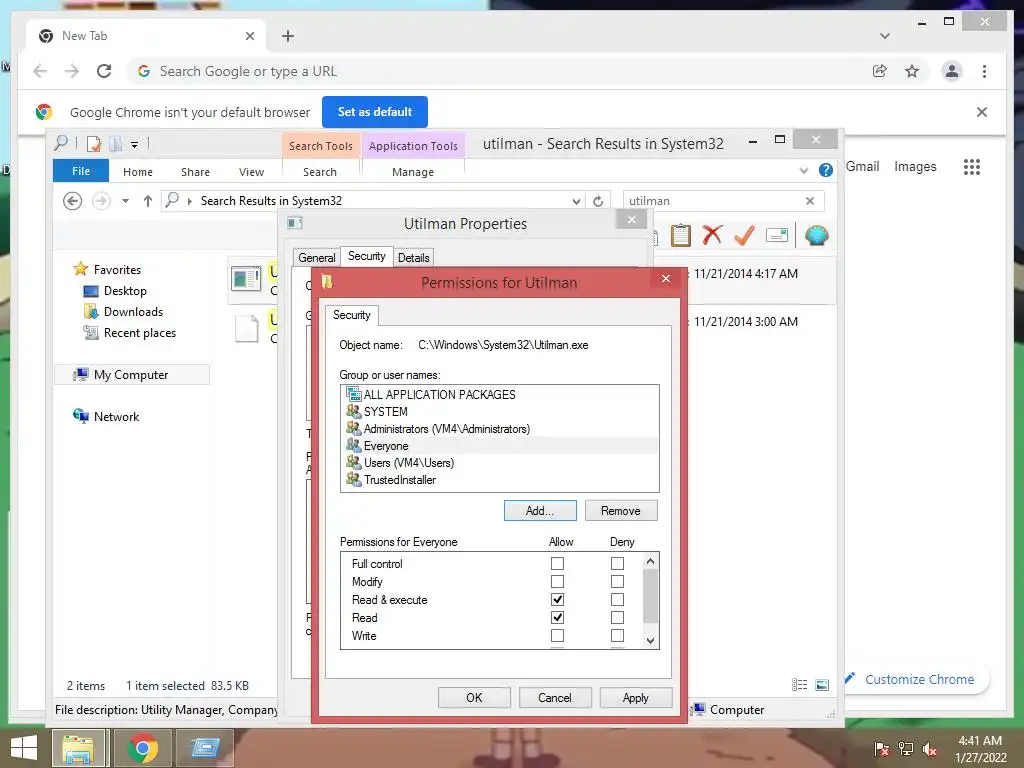Open File menu in Explorer ribbon
1024x768 pixels.
[81, 171]
